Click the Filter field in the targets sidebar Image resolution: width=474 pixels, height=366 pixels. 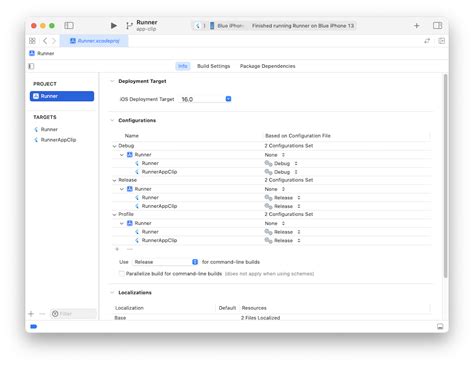coord(73,314)
